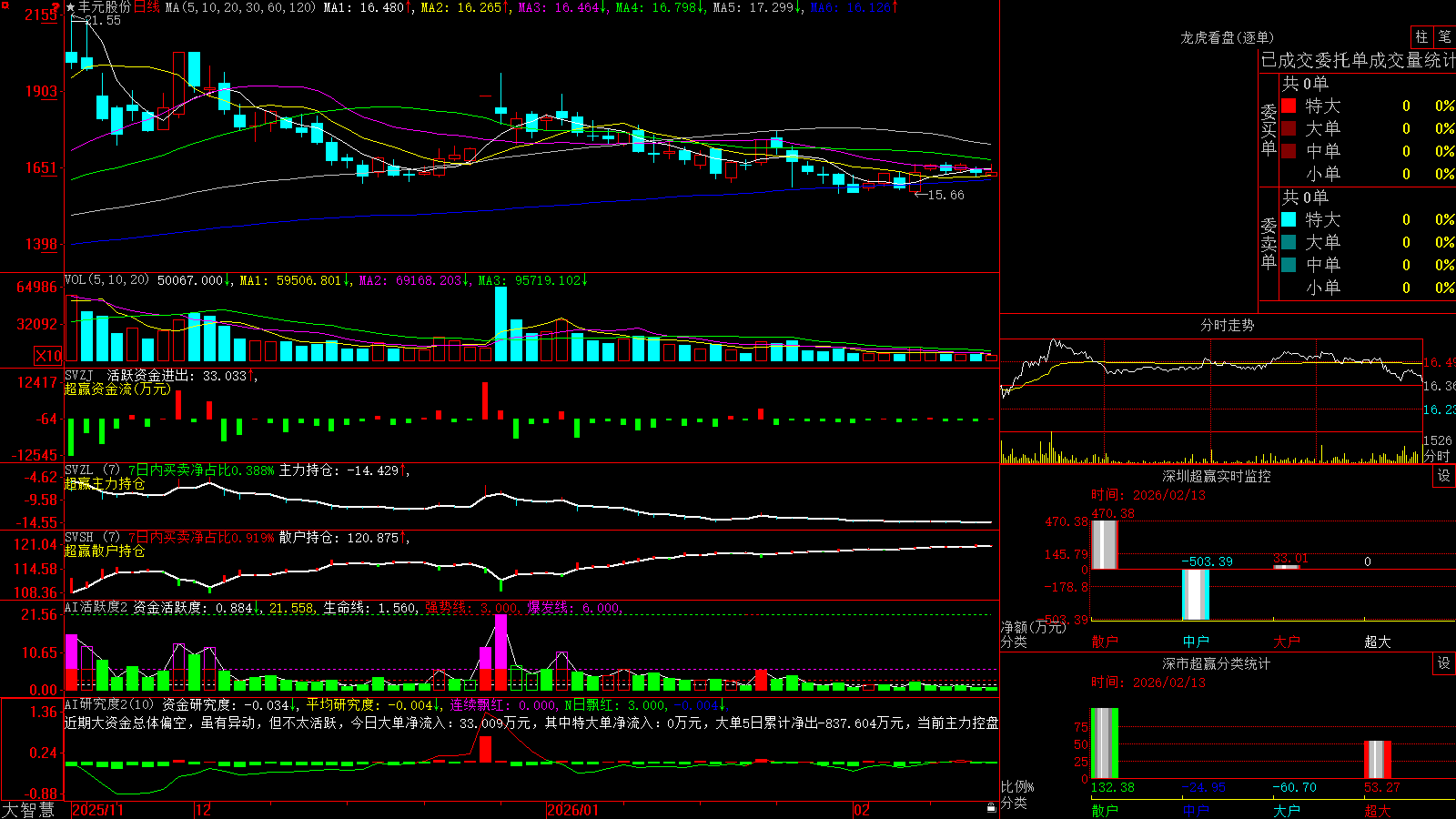Click the MA(5,10,20,30,60,120) indicator label
The width and height of the screenshot is (1456, 819).
(x=240, y=7)
